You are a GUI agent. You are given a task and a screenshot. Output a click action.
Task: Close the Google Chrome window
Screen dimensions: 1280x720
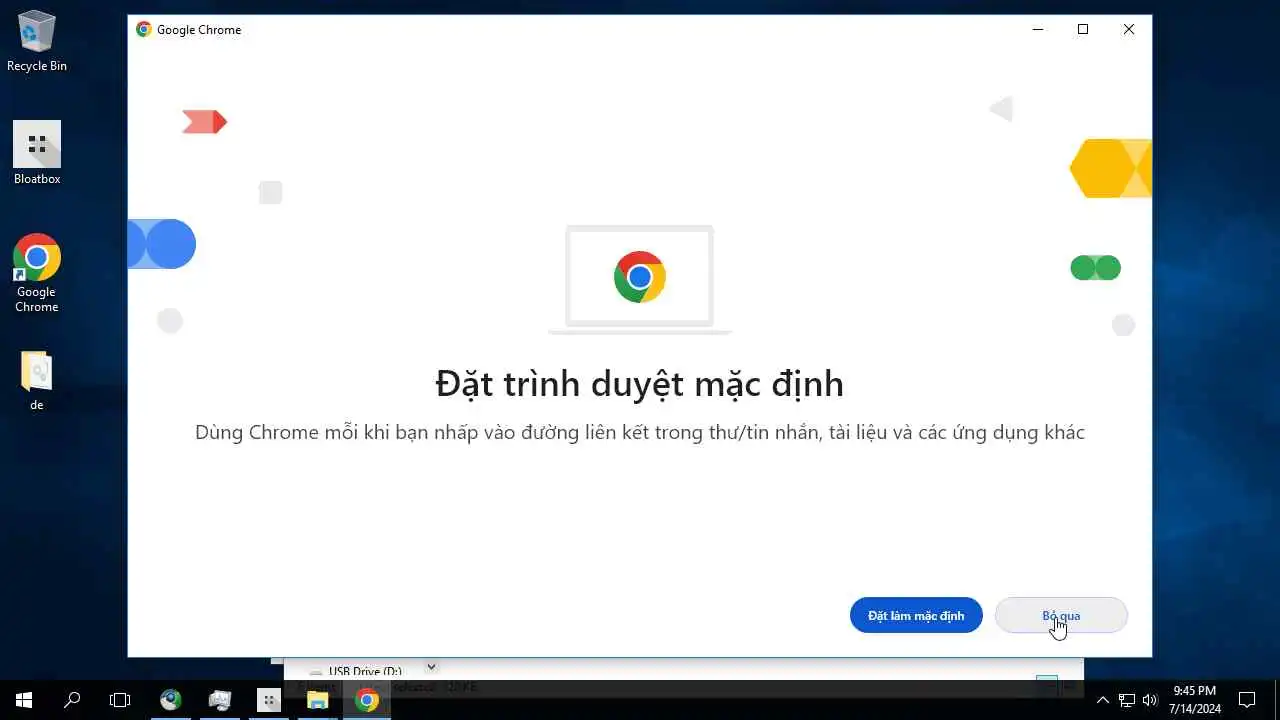(1129, 30)
